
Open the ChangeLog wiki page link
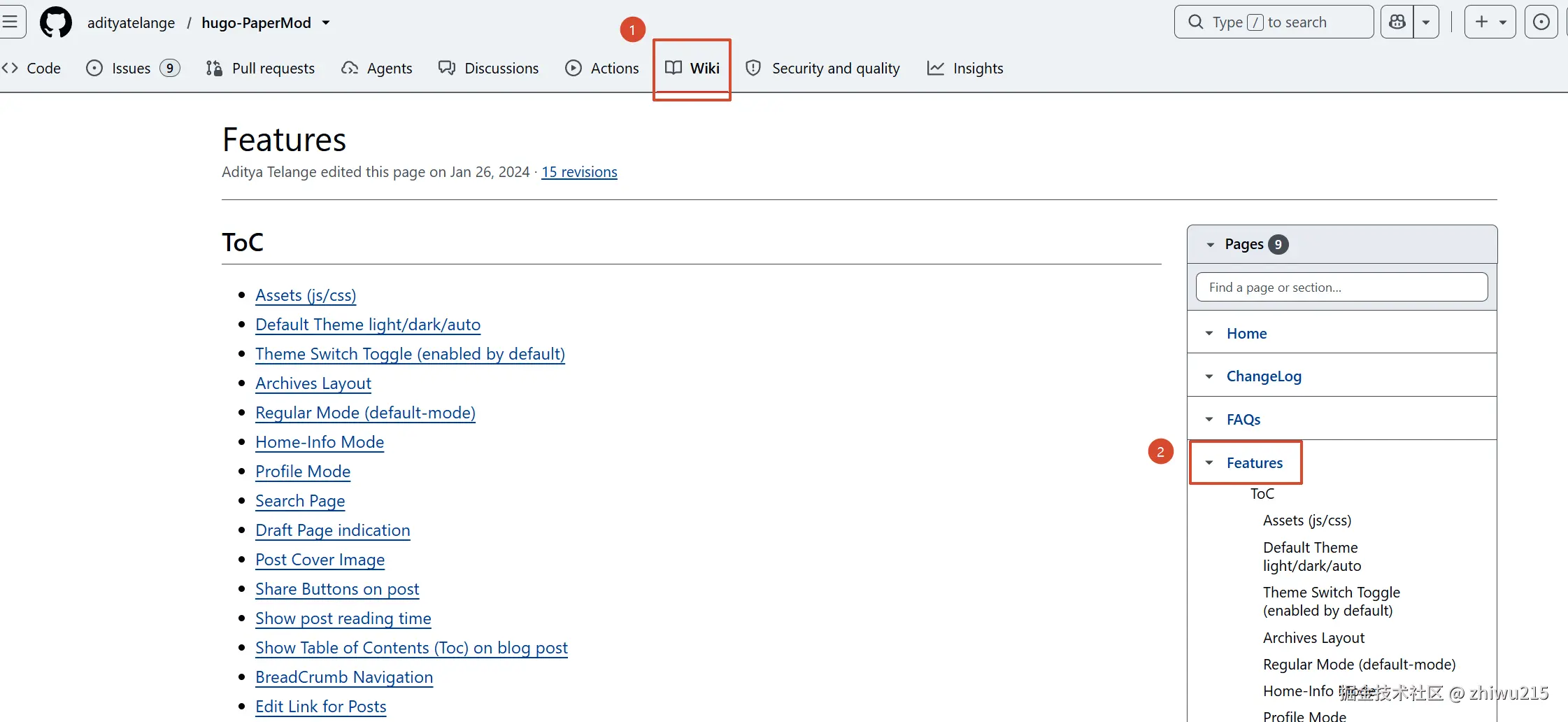tap(1264, 376)
